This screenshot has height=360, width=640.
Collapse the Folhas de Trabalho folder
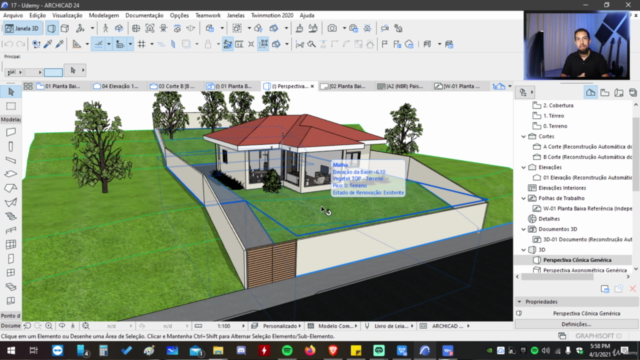[x=524, y=198]
